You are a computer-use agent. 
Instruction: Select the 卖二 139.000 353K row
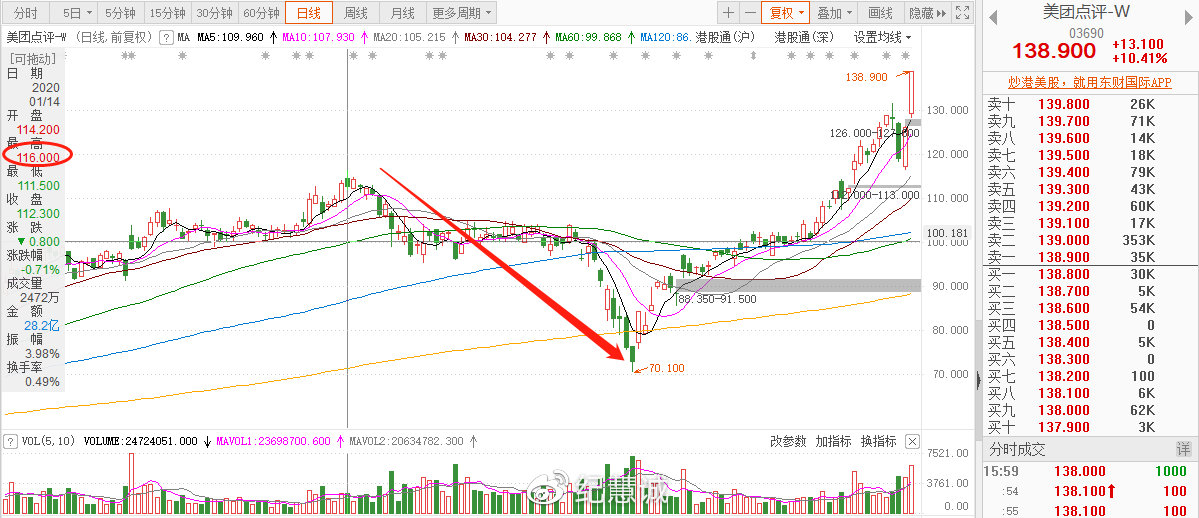(x=1090, y=240)
